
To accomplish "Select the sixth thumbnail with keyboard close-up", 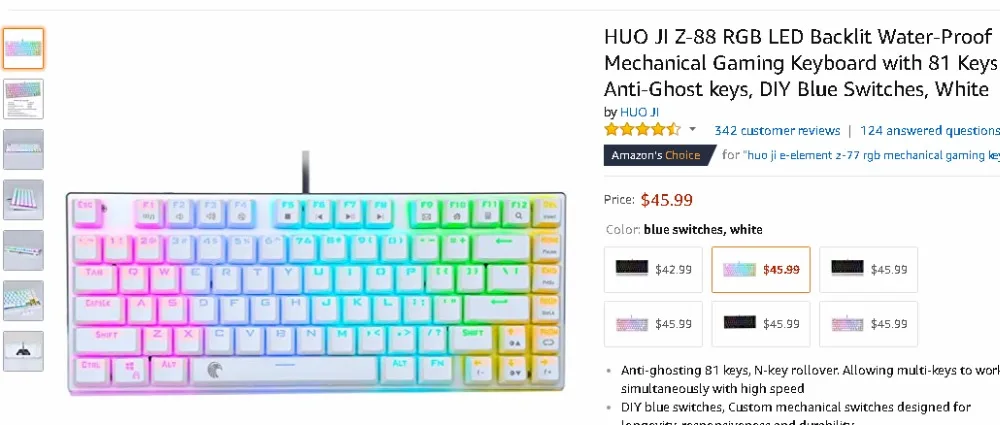I will coord(23,301).
